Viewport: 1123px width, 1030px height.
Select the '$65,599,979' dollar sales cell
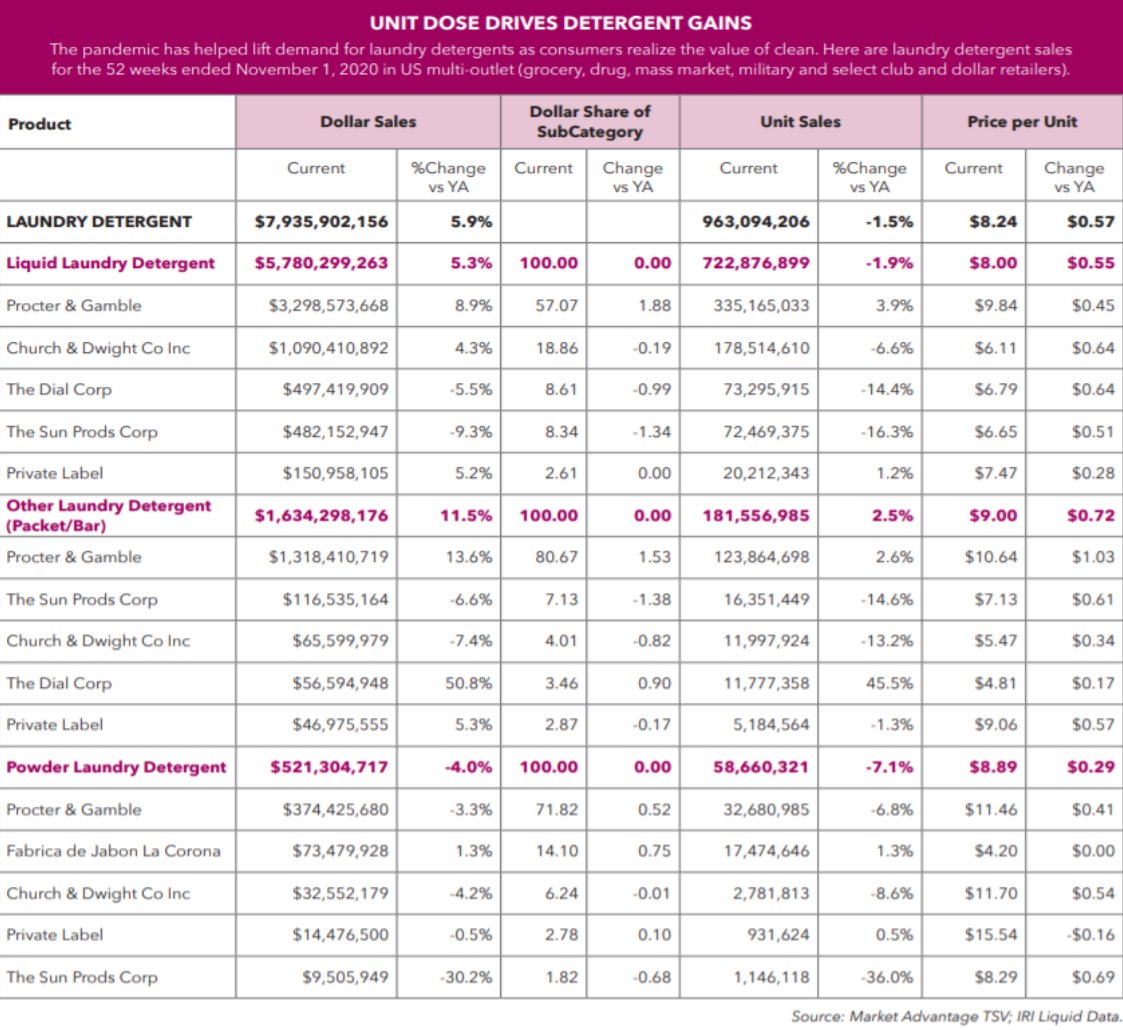click(x=340, y=641)
